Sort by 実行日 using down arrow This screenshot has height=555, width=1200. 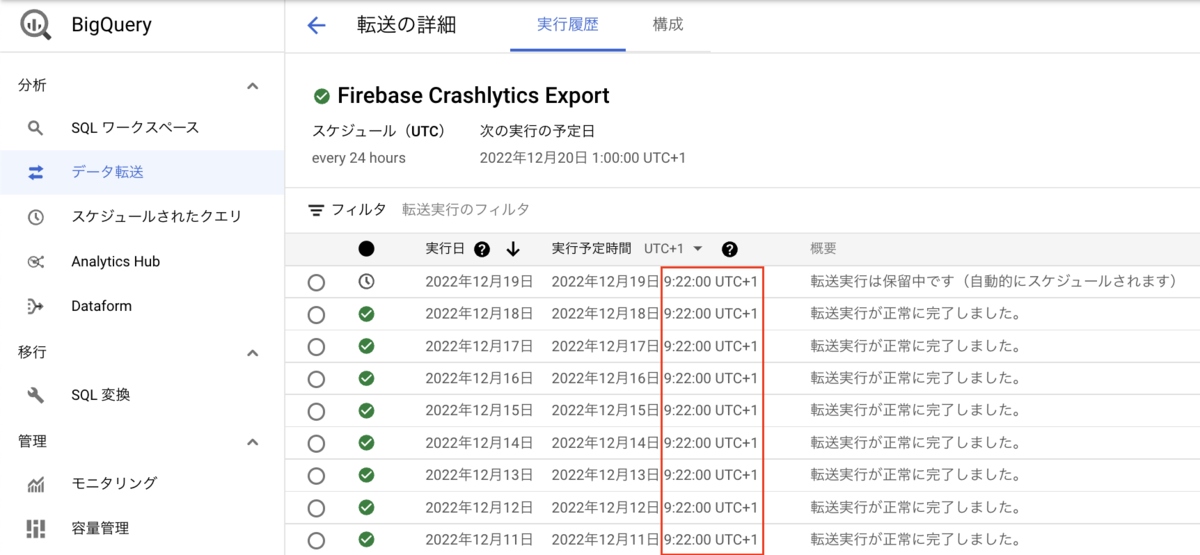click(x=513, y=249)
